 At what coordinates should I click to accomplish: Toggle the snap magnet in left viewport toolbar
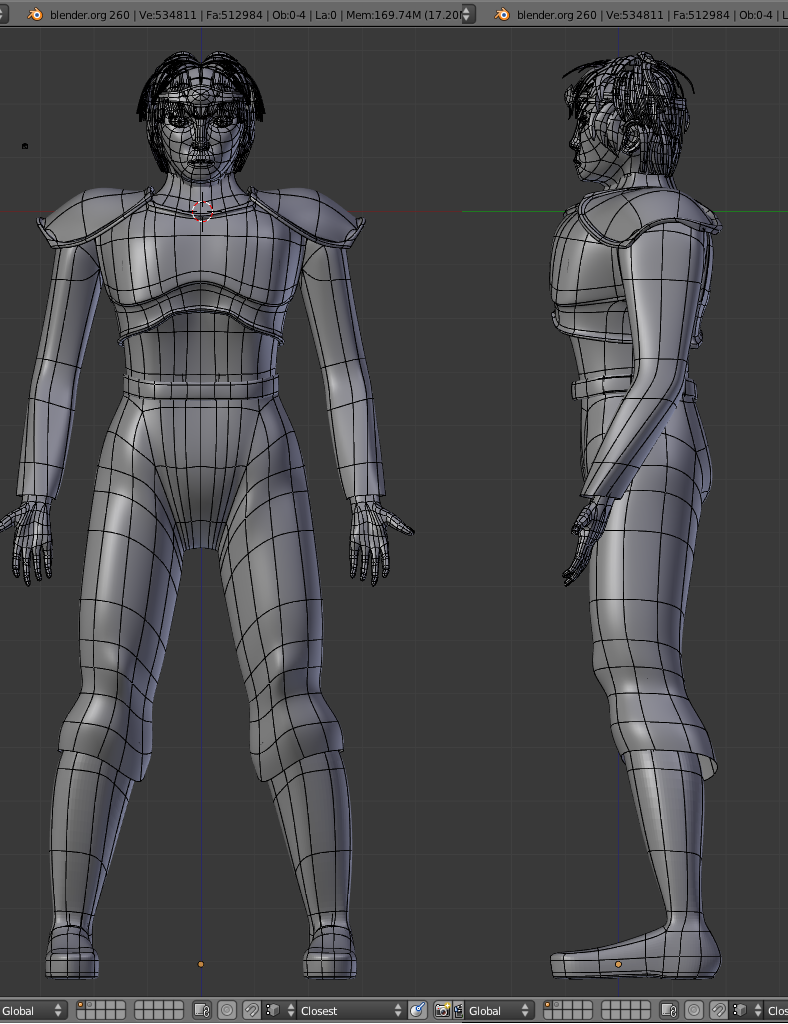pyautogui.click(x=251, y=1011)
